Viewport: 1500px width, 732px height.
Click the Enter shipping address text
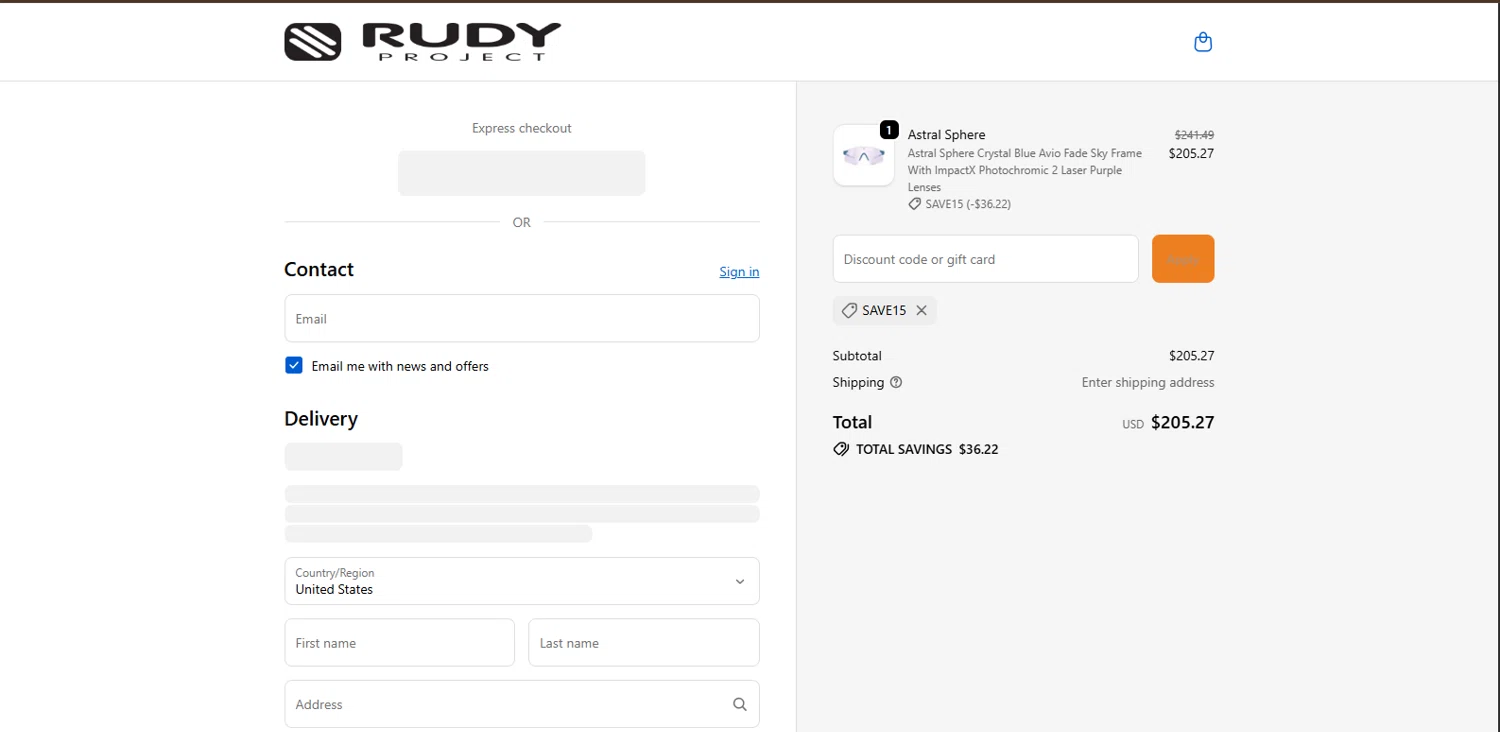click(1148, 382)
